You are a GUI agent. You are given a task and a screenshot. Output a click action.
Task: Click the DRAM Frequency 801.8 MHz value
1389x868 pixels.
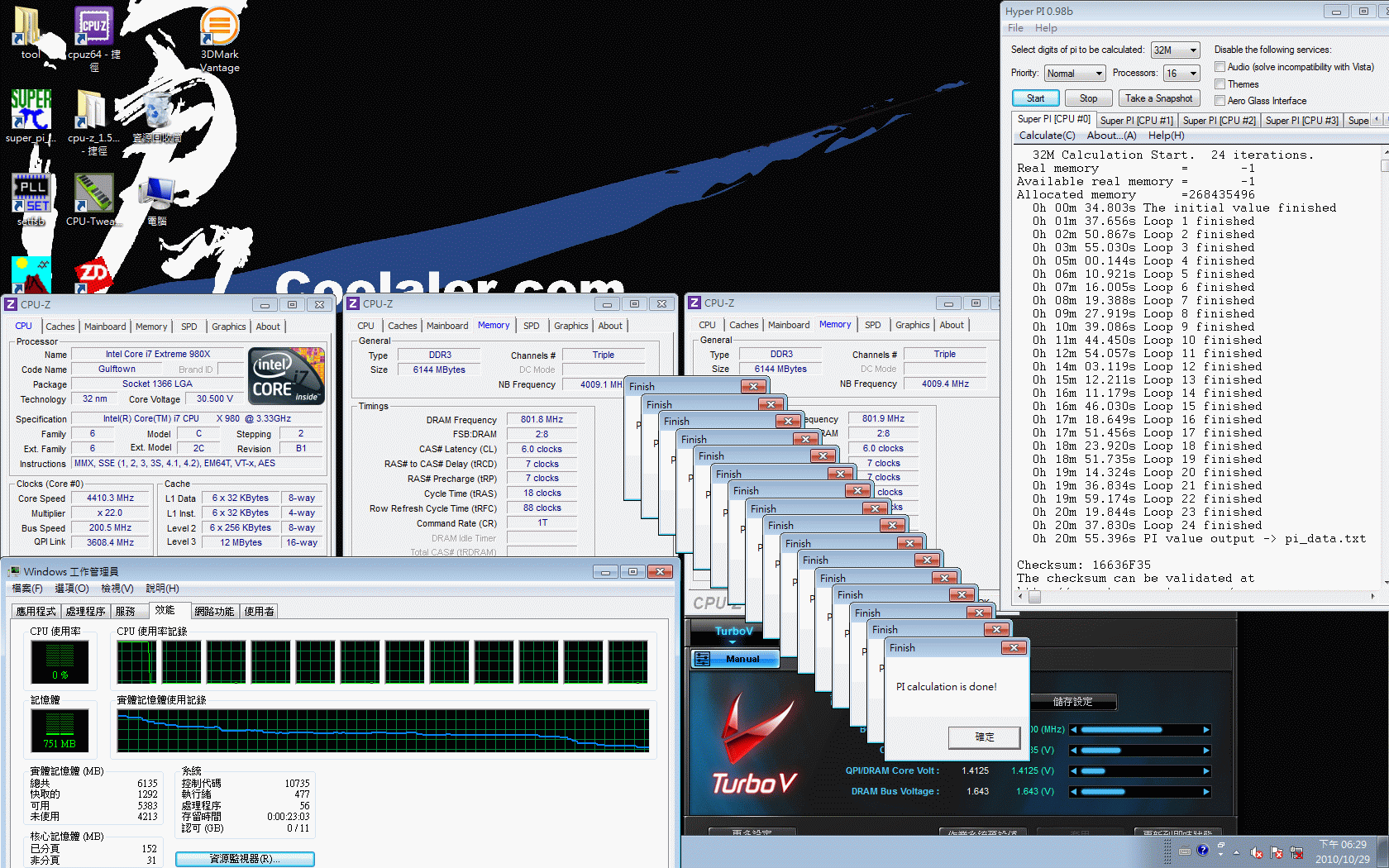[x=542, y=420]
